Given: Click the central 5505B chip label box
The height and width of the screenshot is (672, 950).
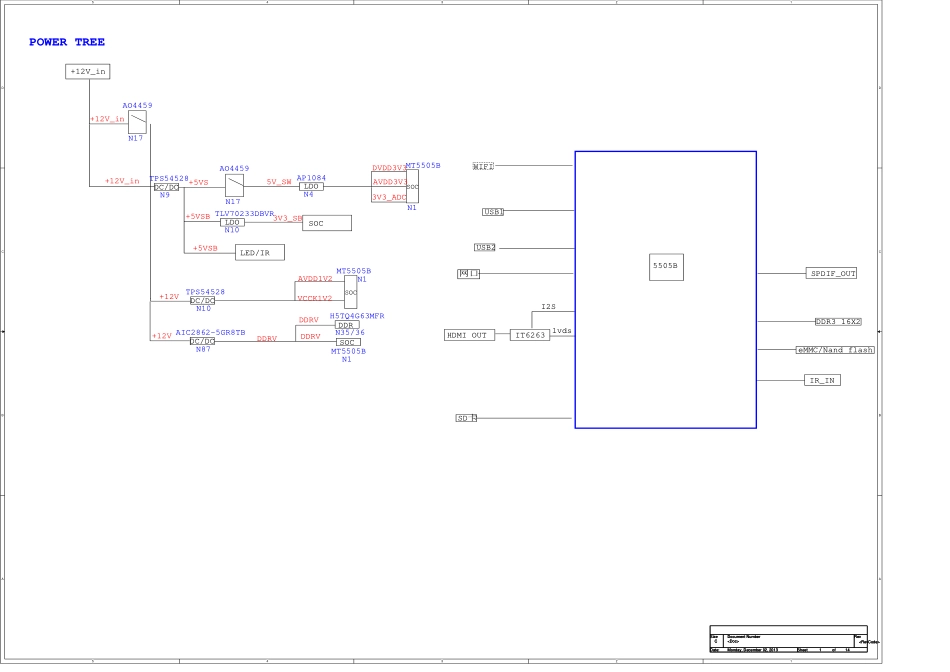Looking at the screenshot, I should point(666,267).
